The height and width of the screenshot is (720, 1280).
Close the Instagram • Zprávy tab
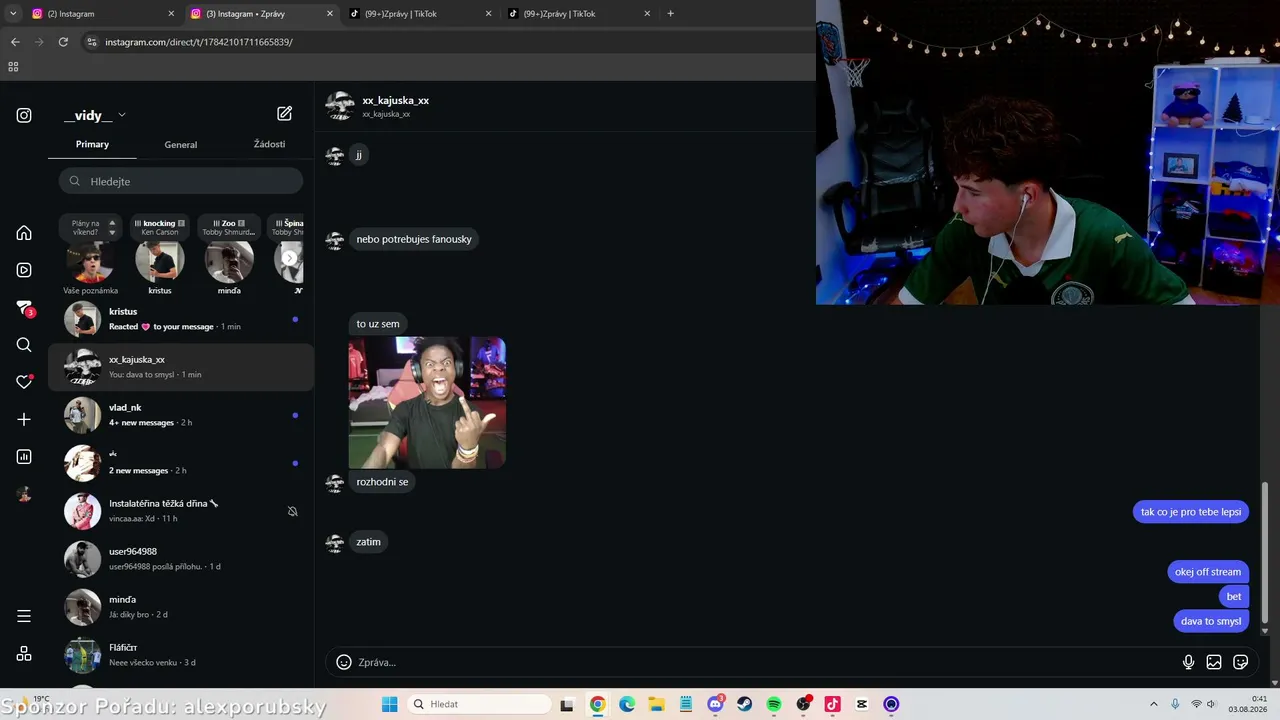click(330, 14)
